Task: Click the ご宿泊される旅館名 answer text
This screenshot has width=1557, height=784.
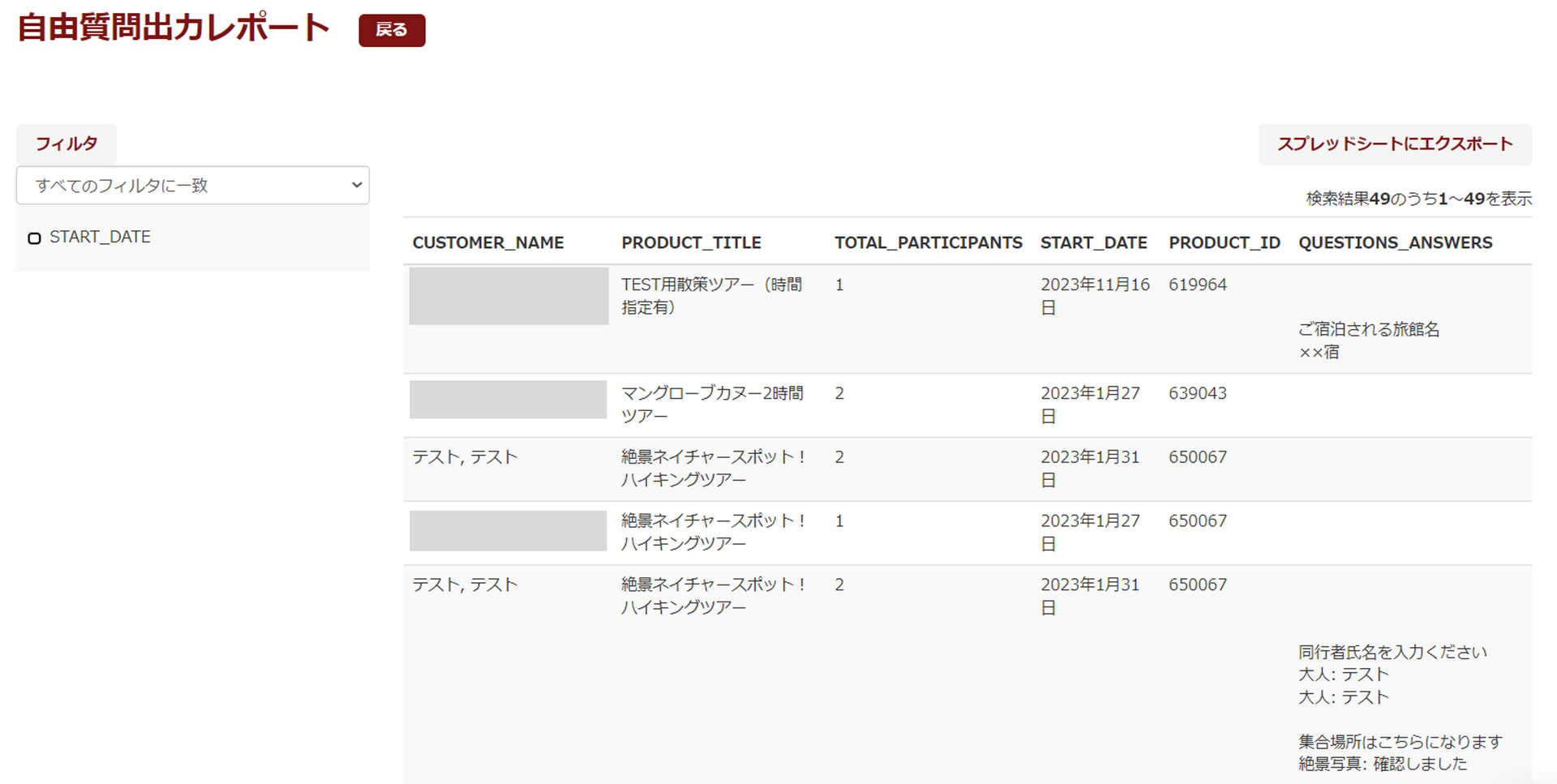Action: pos(1368,329)
